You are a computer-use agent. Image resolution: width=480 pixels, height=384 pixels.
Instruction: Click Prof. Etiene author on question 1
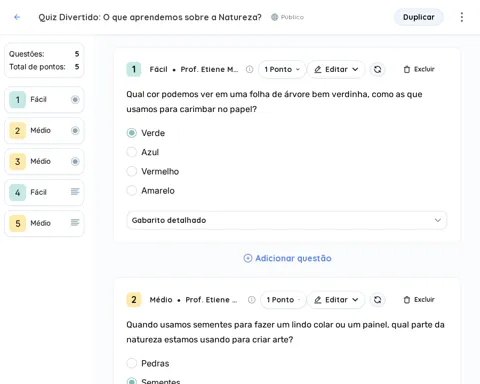(209, 69)
